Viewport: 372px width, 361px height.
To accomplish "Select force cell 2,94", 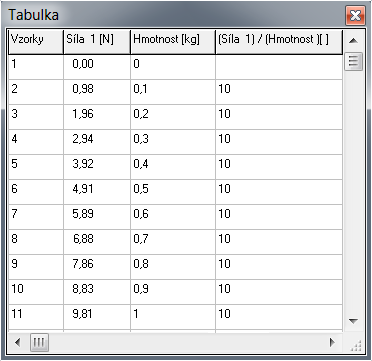I will click(97, 142).
